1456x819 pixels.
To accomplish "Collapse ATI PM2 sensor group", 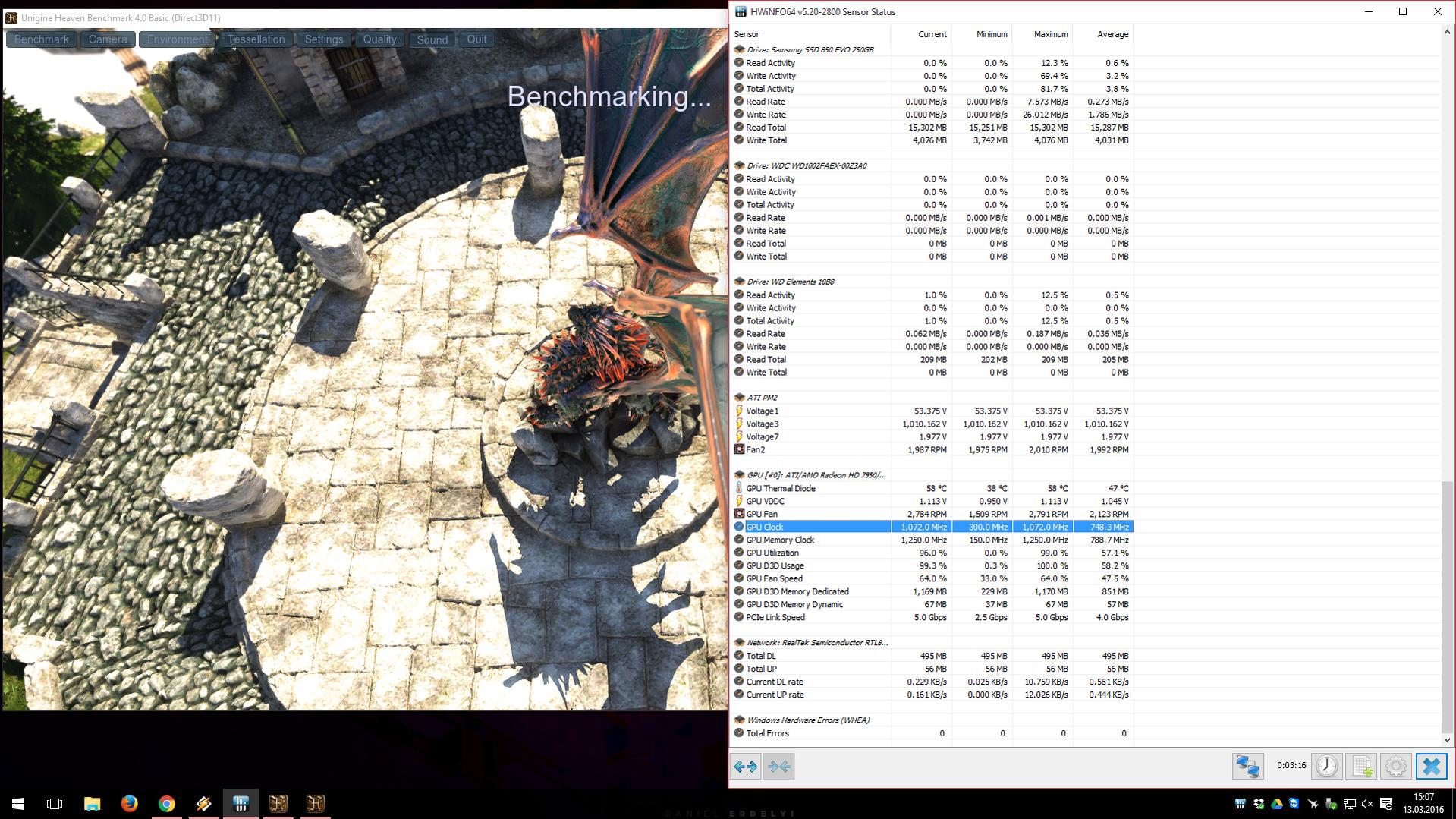I will click(x=739, y=398).
